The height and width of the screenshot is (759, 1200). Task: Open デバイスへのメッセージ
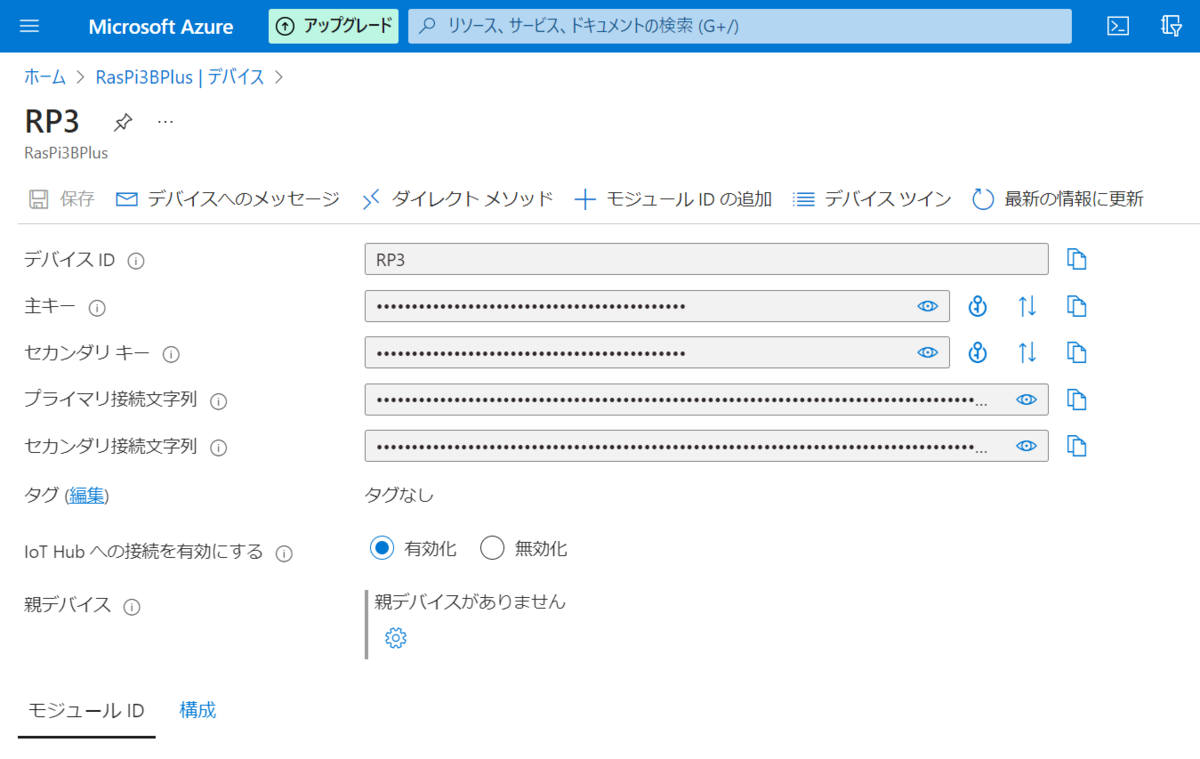(x=228, y=199)
